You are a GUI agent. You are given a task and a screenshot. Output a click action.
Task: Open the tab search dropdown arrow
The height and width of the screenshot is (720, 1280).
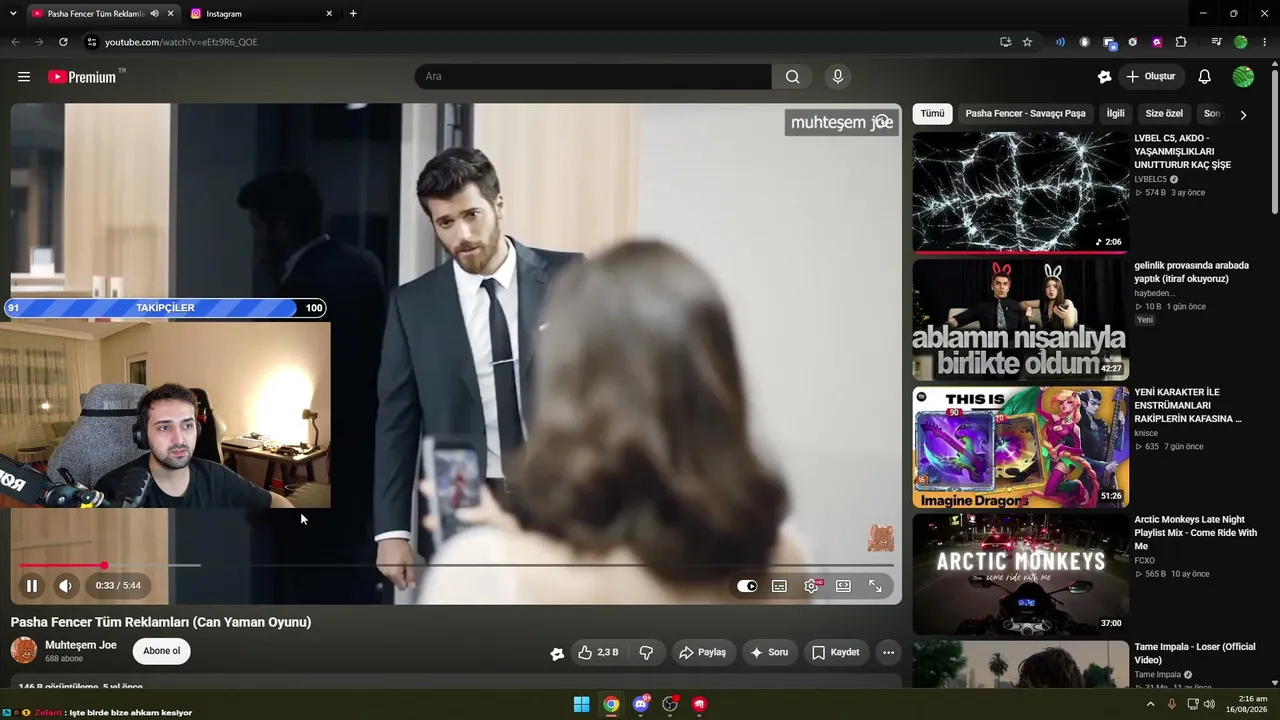click(x=13, y=14)
